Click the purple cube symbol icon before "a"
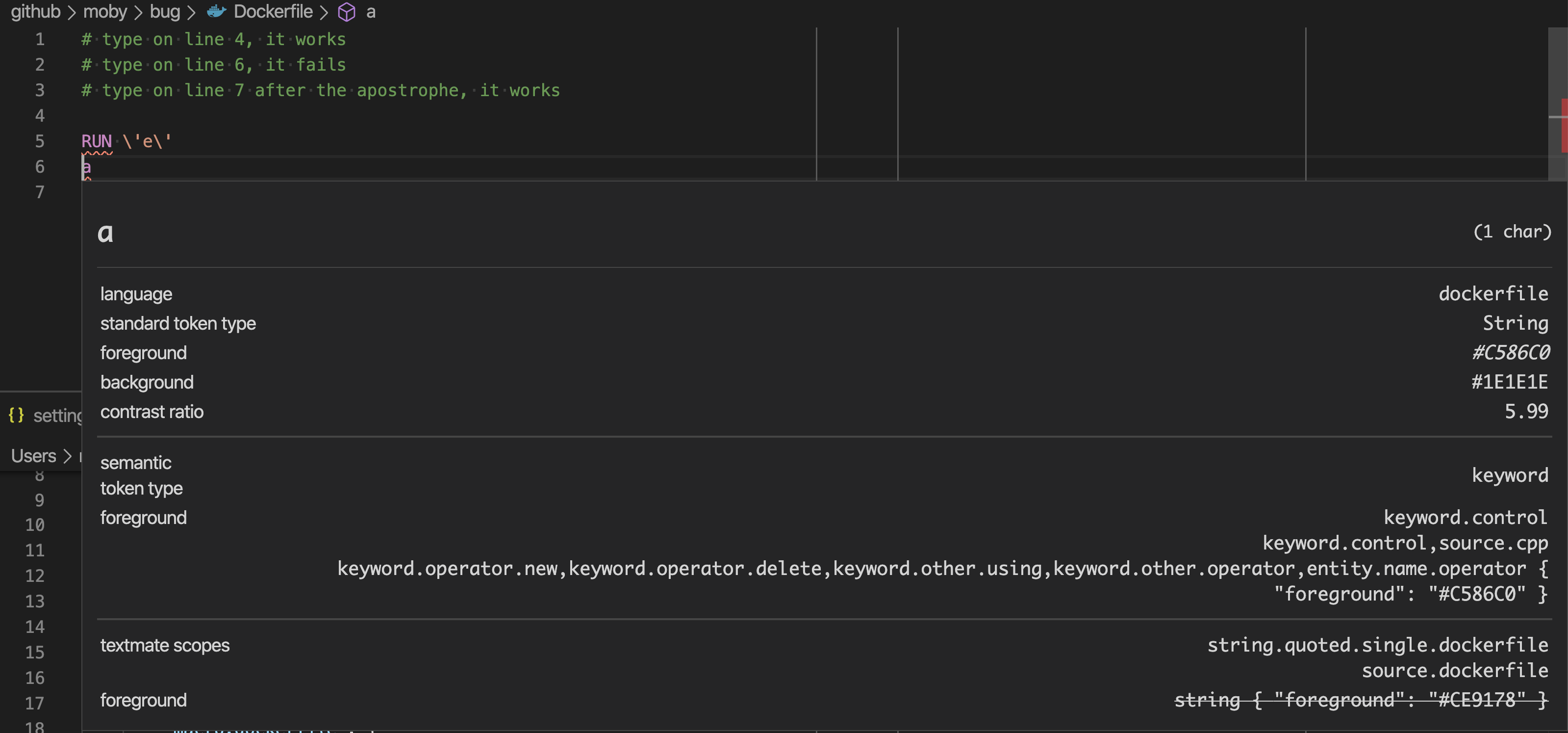 pyautogui.click(x=346, y=12)
